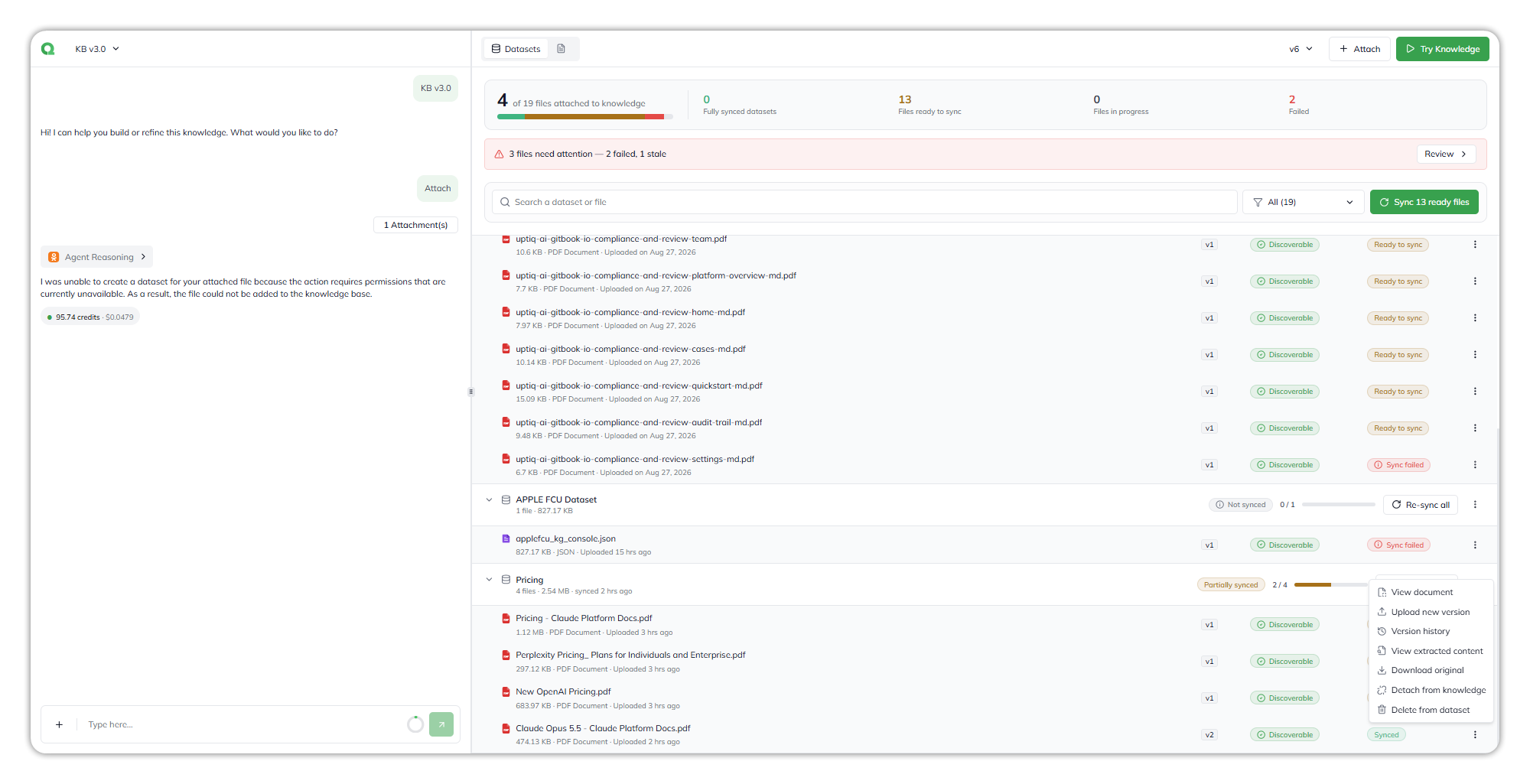Click the top-bar Attach button
Viewport: 1530px width, 784px height.
(1359, 49)
